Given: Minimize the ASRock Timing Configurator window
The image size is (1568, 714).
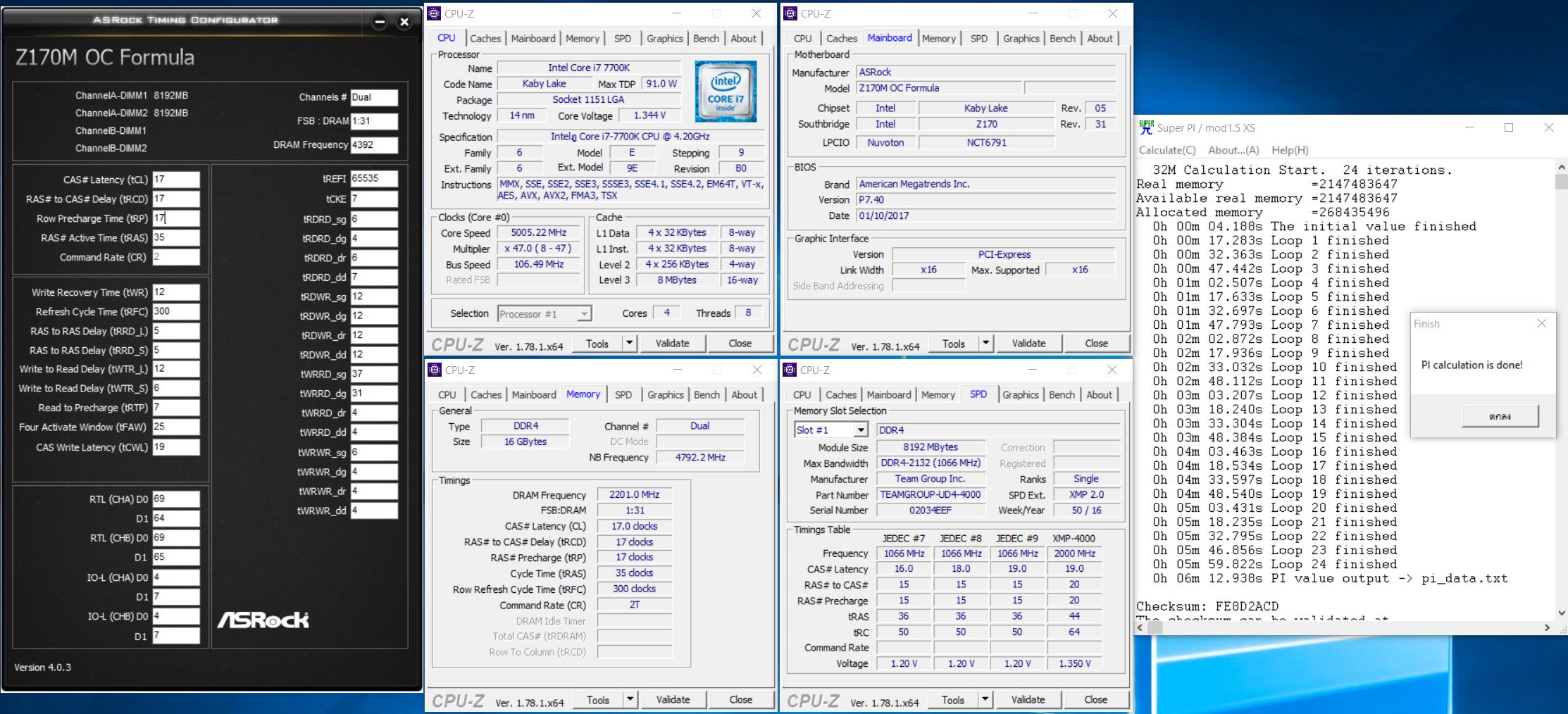Looking at the screenshot, I should point(380,22).
